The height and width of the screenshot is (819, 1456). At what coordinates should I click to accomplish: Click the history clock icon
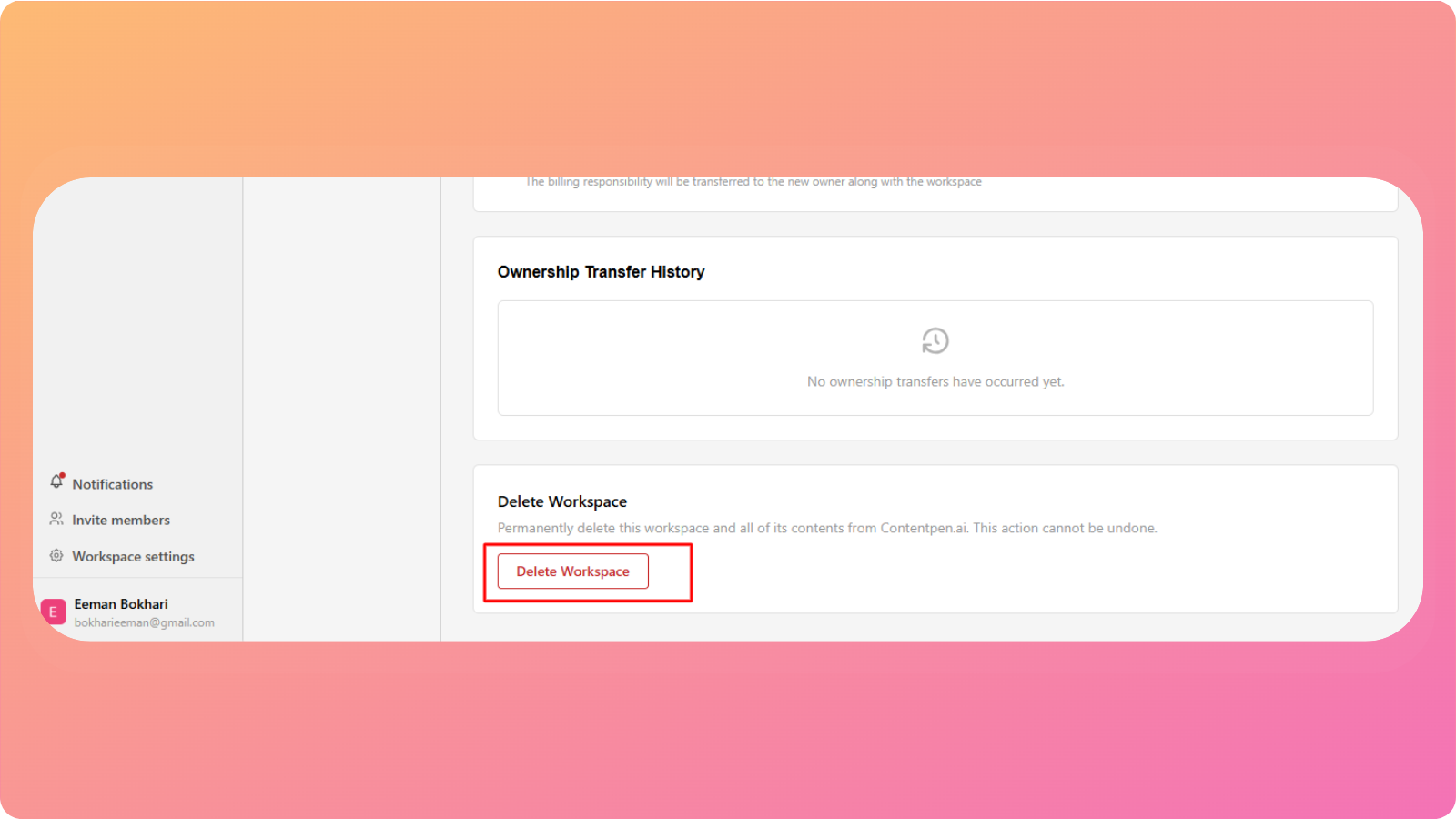(x=935, y=341)
